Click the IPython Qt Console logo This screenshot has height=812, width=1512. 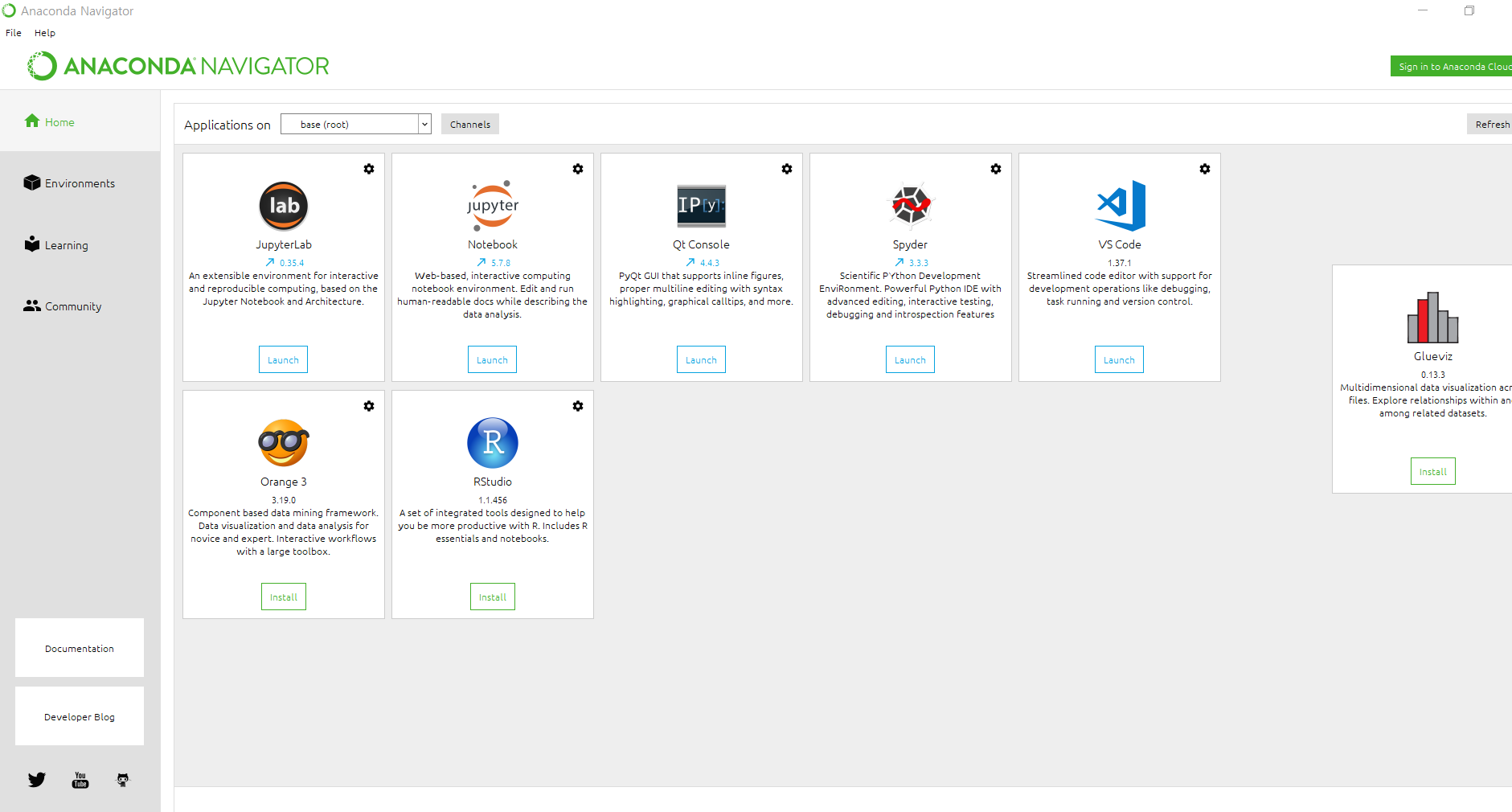[x=702, y=206]
